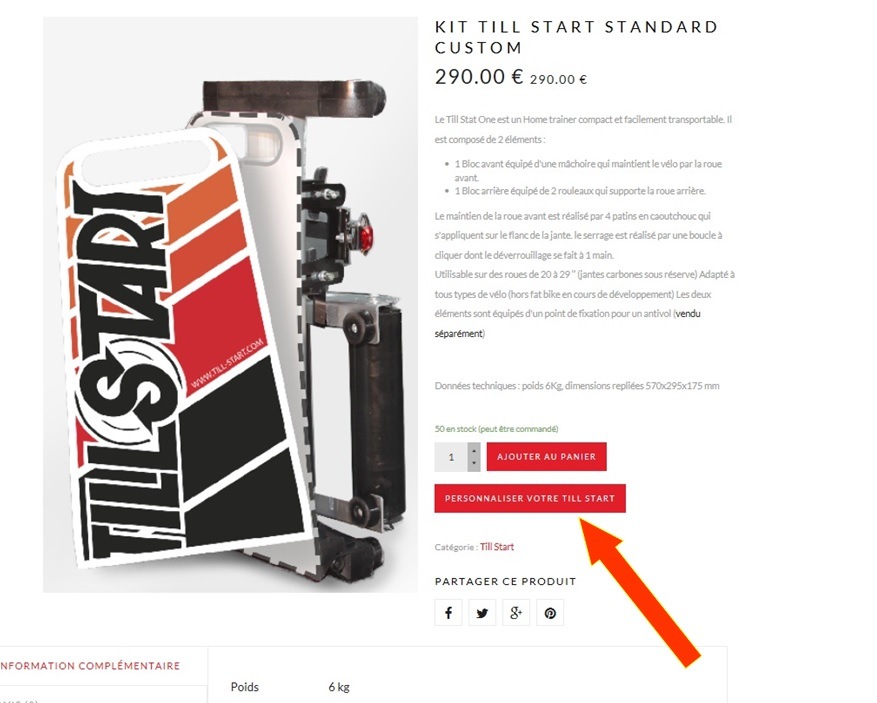Share the product on Facebook

coord(448,612)
